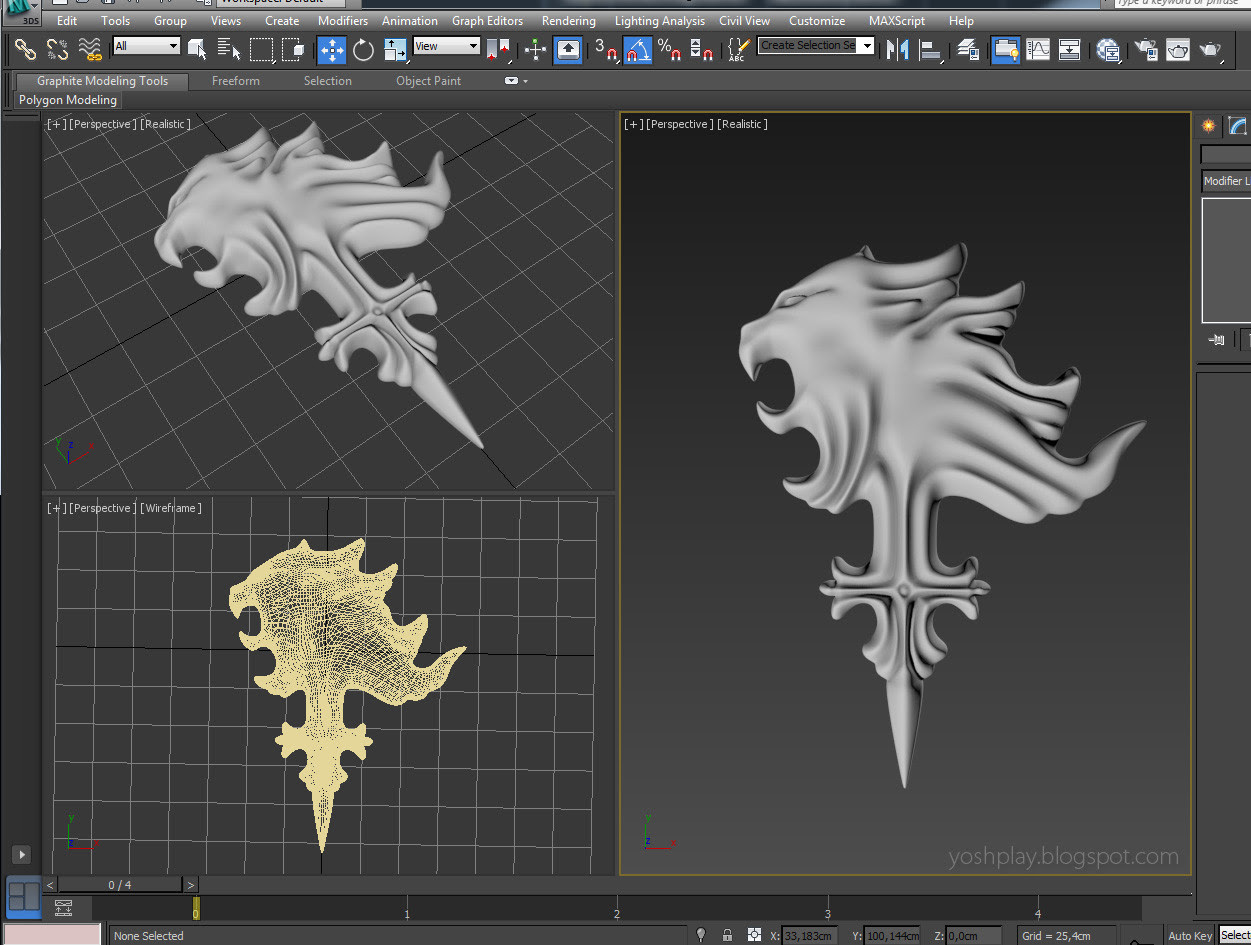
Task: Open the Modifiers menu
Action: (342, 21)
